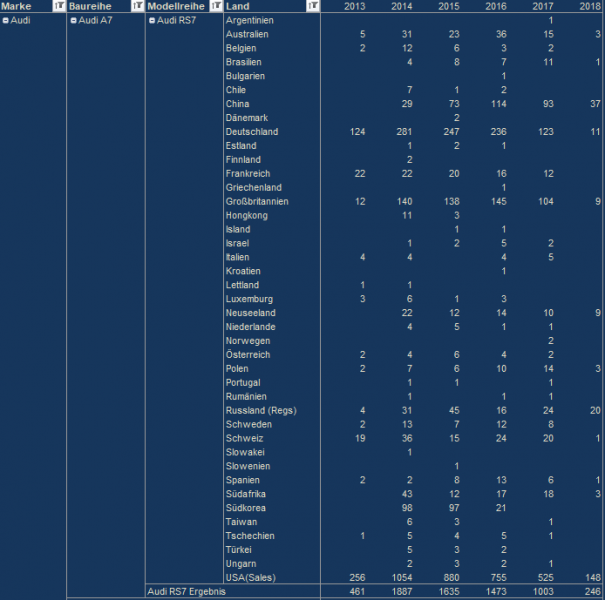
Task: Select the Lettland row label
Action: [243, 285]
